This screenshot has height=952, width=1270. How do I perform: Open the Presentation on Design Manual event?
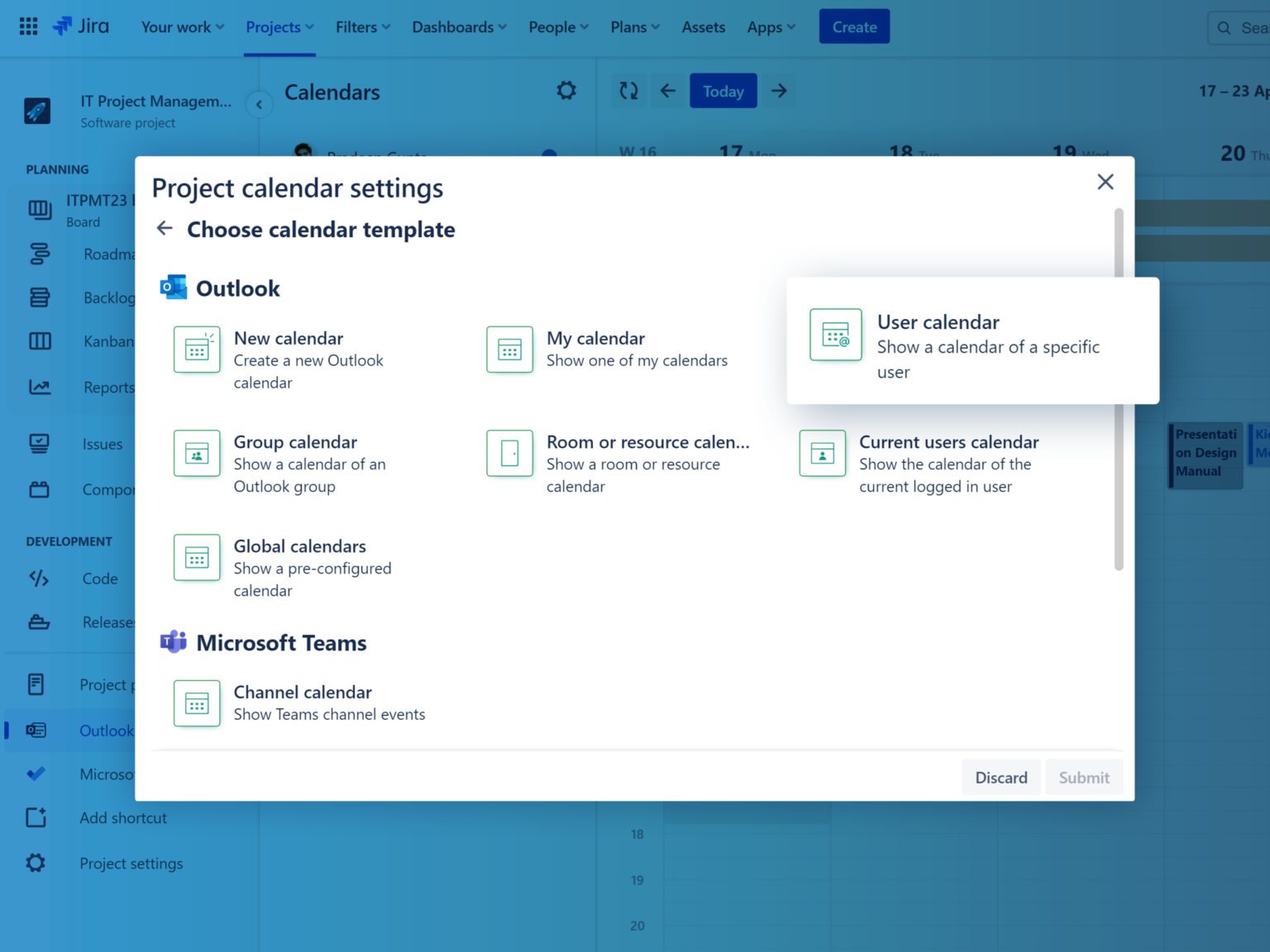1206,455
